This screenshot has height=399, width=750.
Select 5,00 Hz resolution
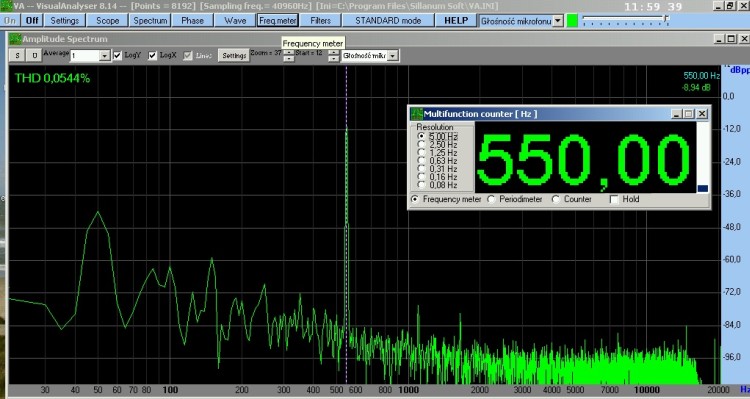pyautogui.click(x=421, y=136)
